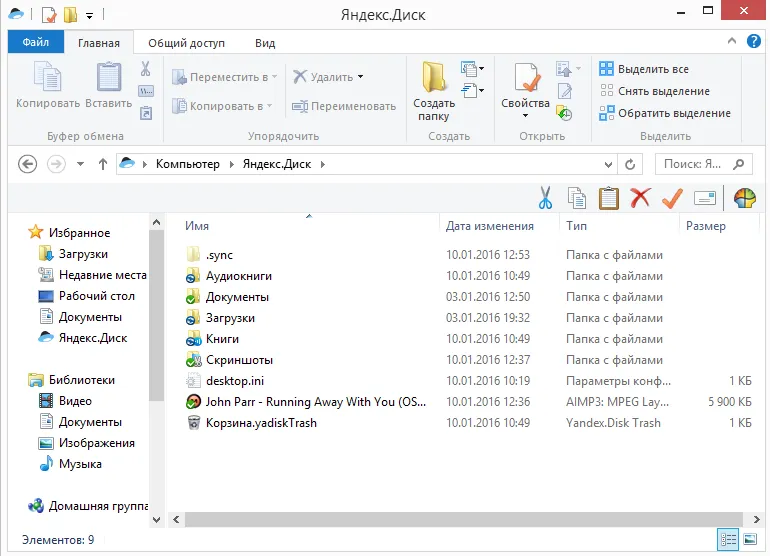
Task: Open the Easy access dropdown in the Create group
Action: (x=472, y=91)
